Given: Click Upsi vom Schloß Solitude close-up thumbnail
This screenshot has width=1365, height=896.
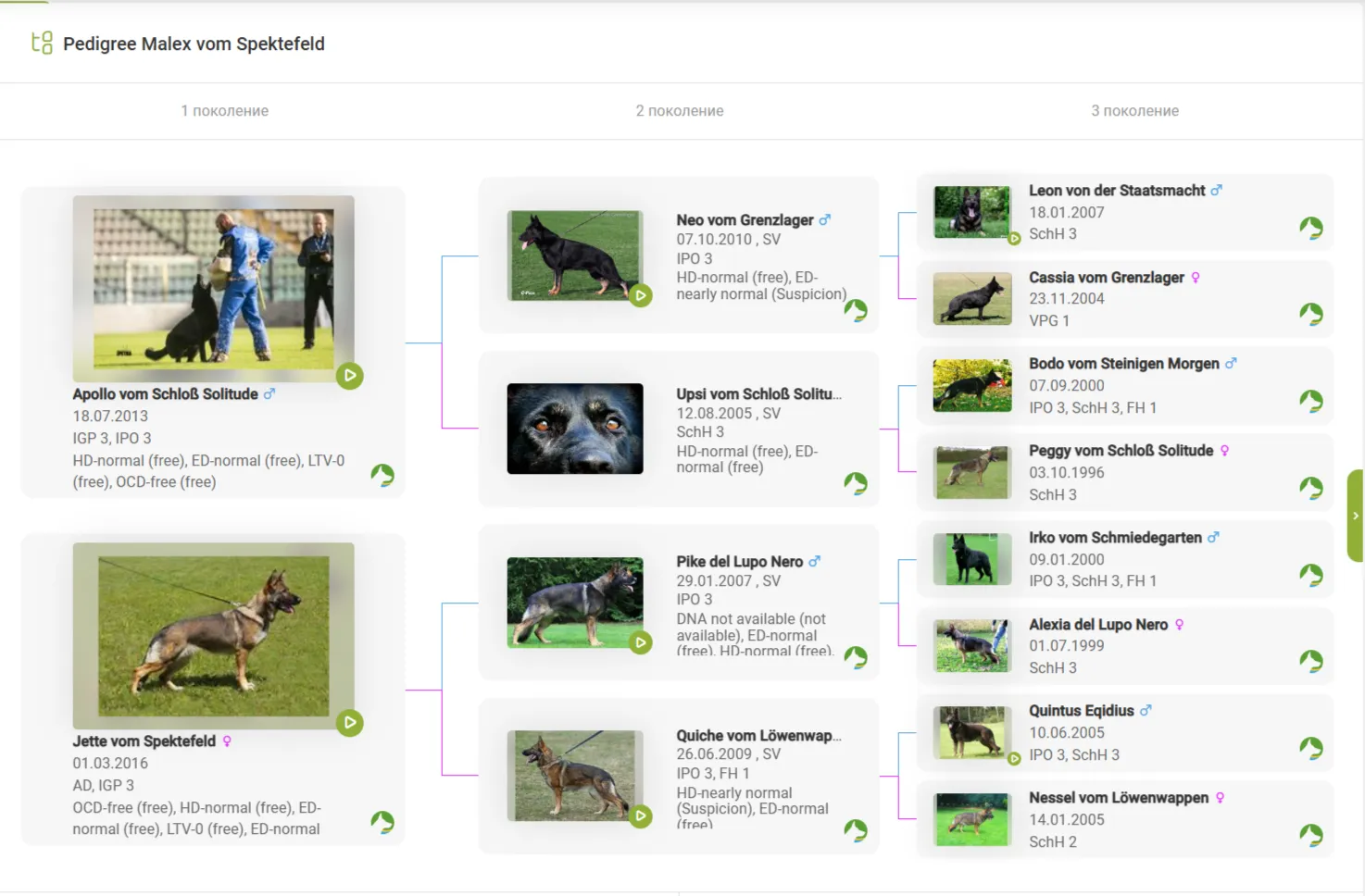Looking at the screenshot, I should [575, 429].
